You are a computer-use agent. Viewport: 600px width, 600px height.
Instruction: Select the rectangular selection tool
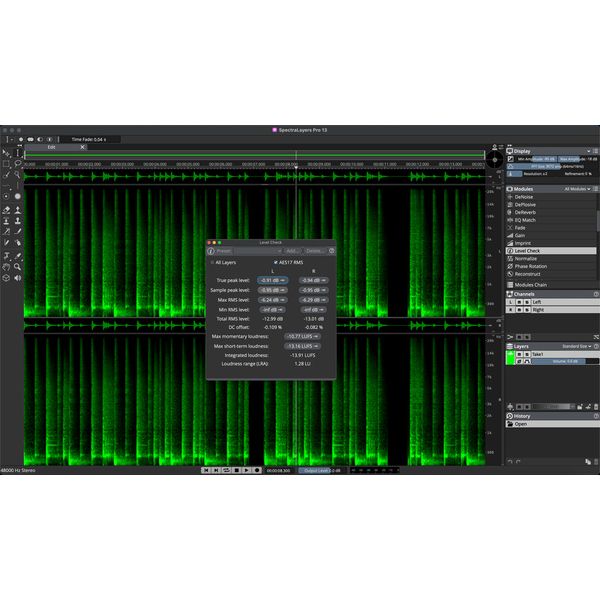click(x=6, y=164)
